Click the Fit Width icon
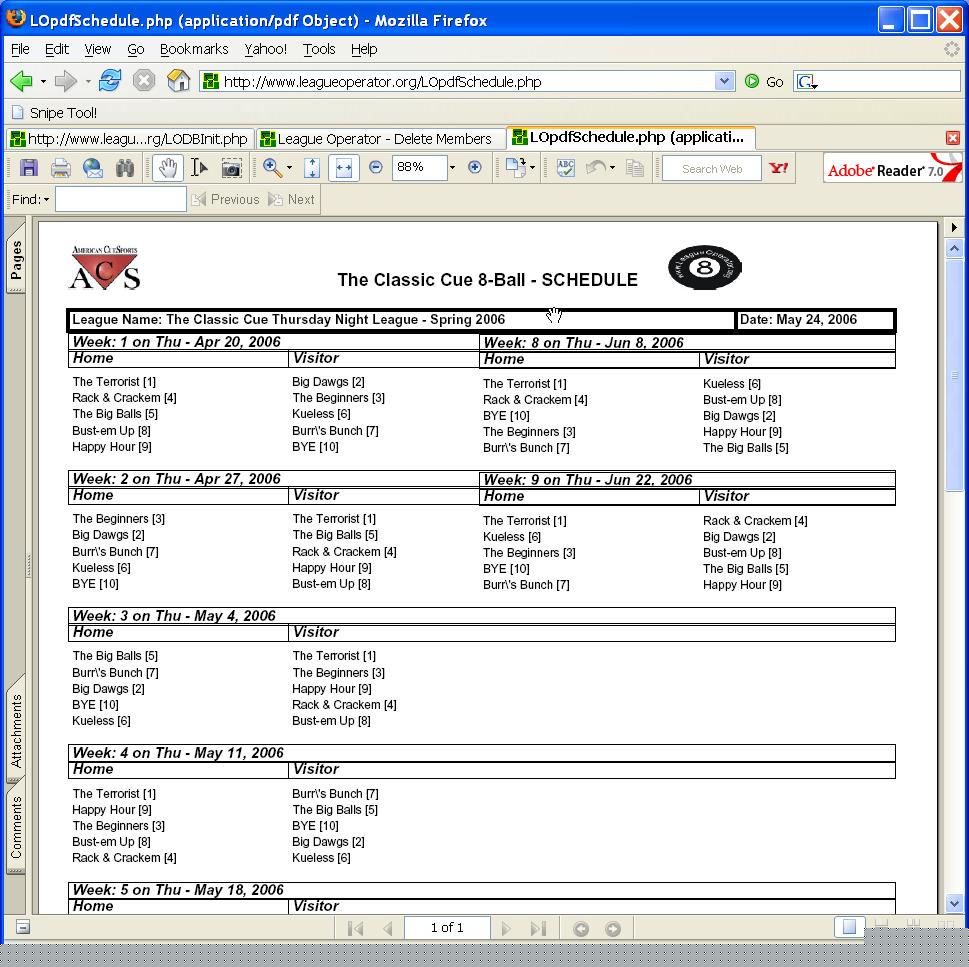 (343, 168)
